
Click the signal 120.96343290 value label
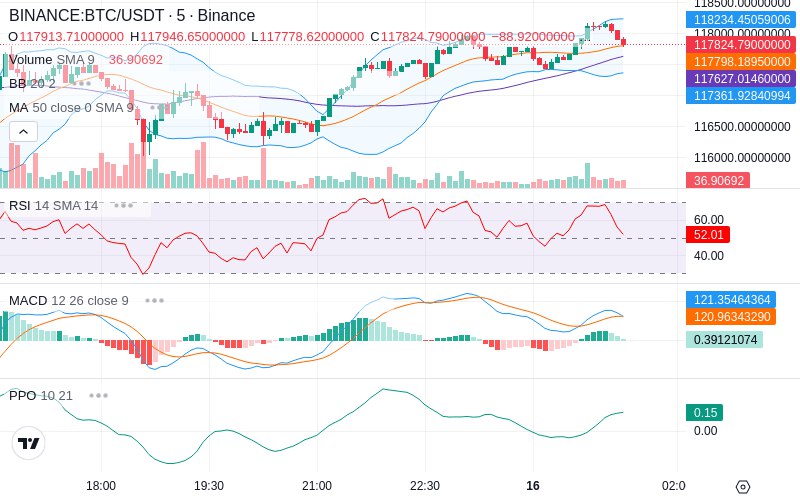coord(731,317)
